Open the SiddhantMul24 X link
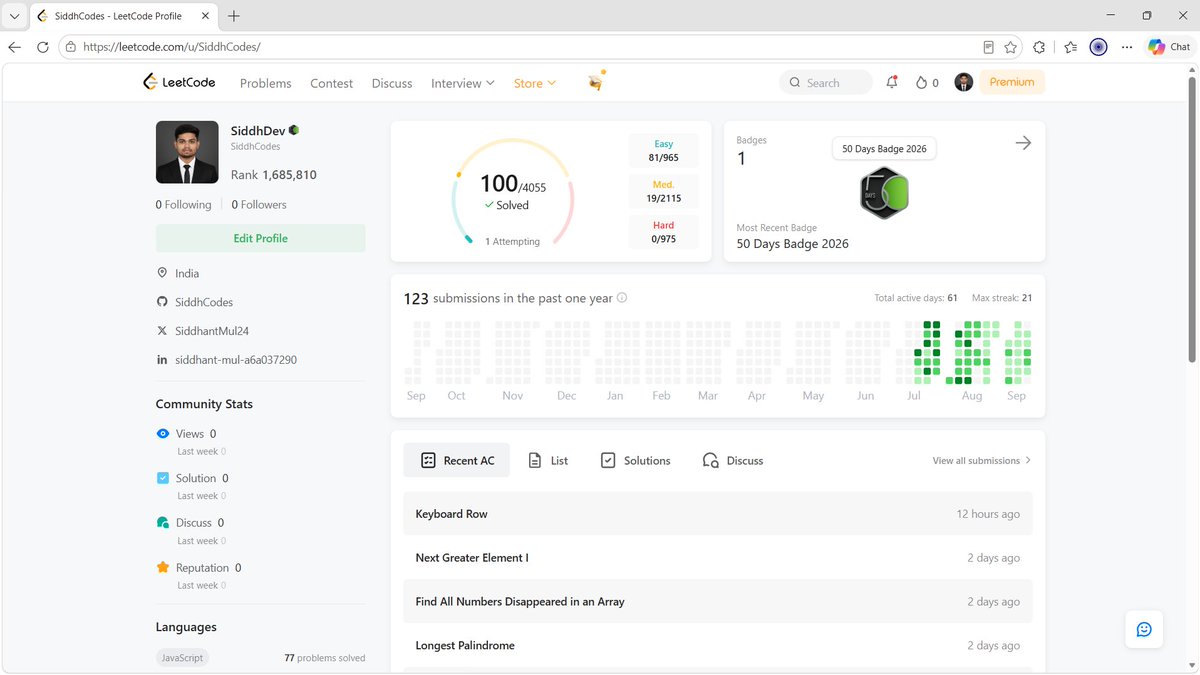The image size is (1200, 675). (x=211, y=331)
